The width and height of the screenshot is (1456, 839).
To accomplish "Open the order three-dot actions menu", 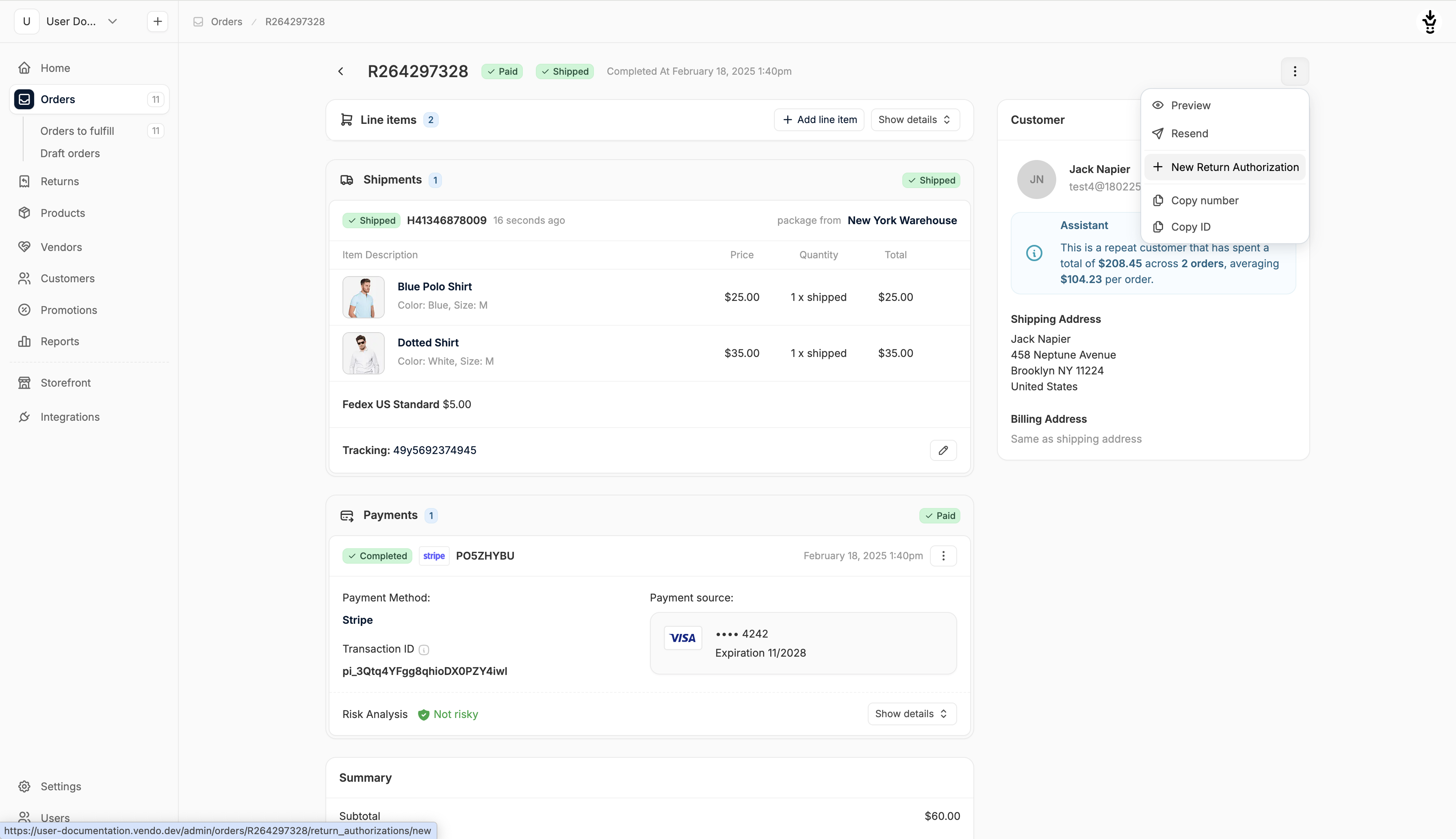I will point(1294,71).
